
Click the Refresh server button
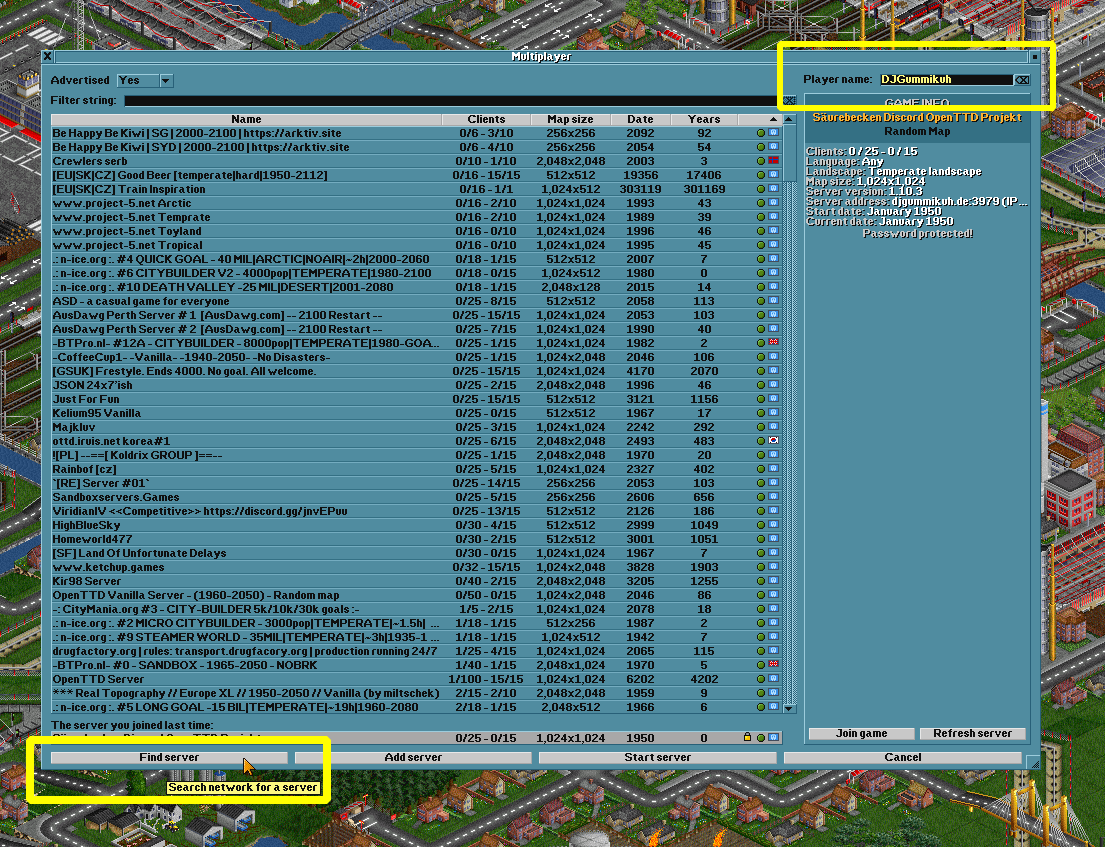coord(973,734)
